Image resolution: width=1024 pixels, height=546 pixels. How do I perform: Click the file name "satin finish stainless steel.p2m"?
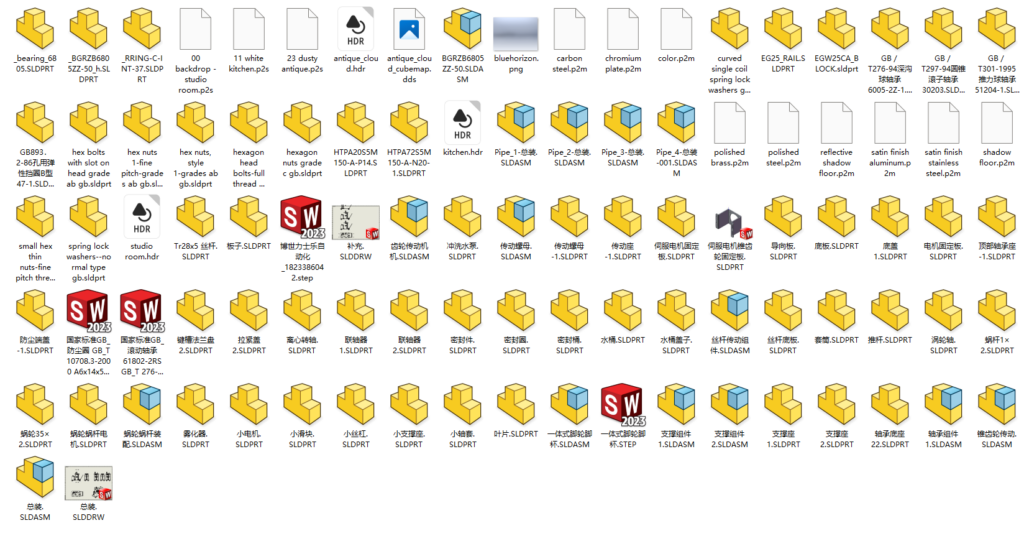point(943,163)
